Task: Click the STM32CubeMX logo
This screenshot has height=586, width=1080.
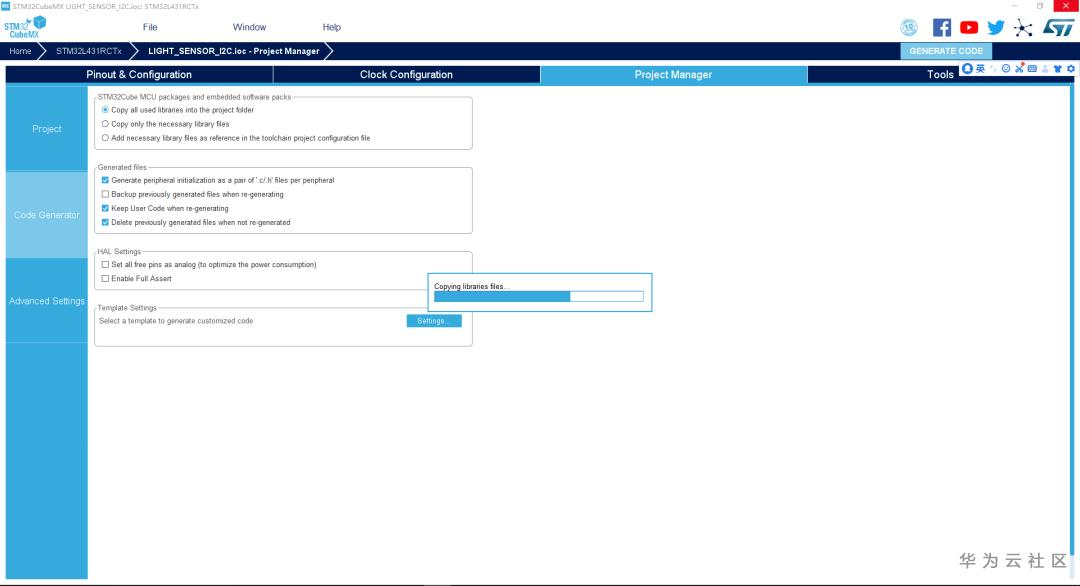Action: pyautogui.click(x=25, y=28)
